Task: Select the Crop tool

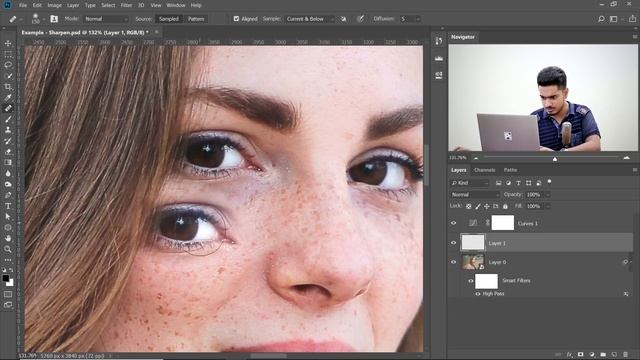Action: click(x=8, y=87)
